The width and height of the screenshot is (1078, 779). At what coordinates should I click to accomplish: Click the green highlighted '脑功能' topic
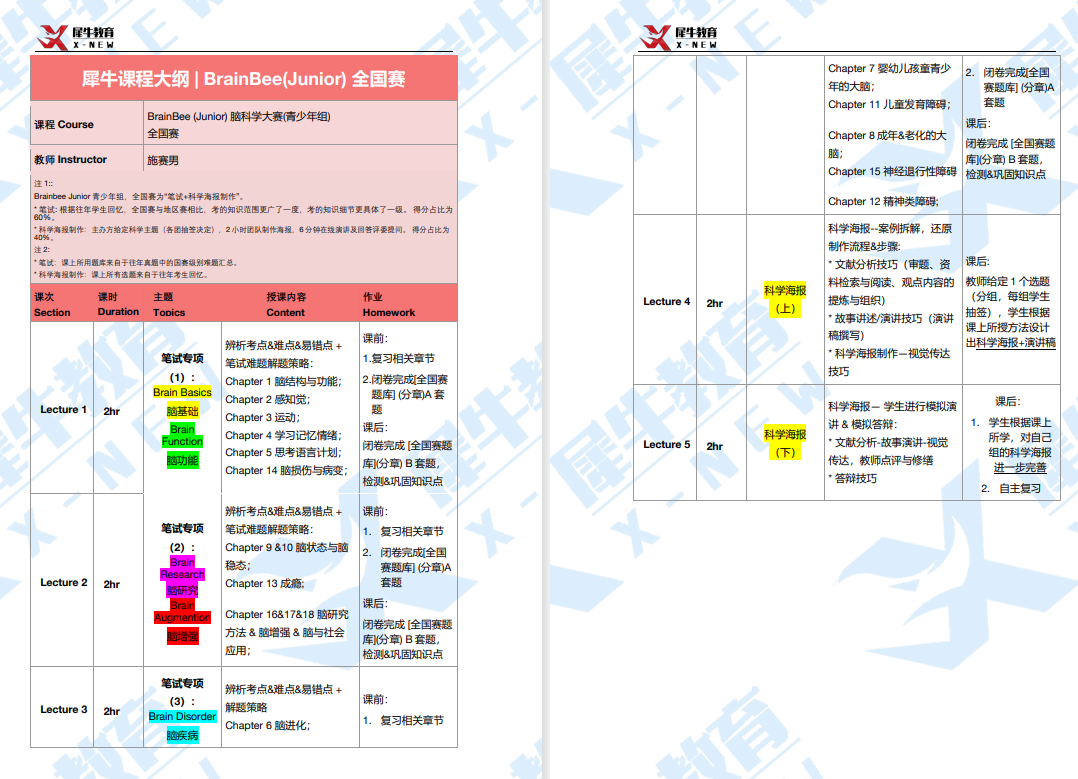[182, 461]
